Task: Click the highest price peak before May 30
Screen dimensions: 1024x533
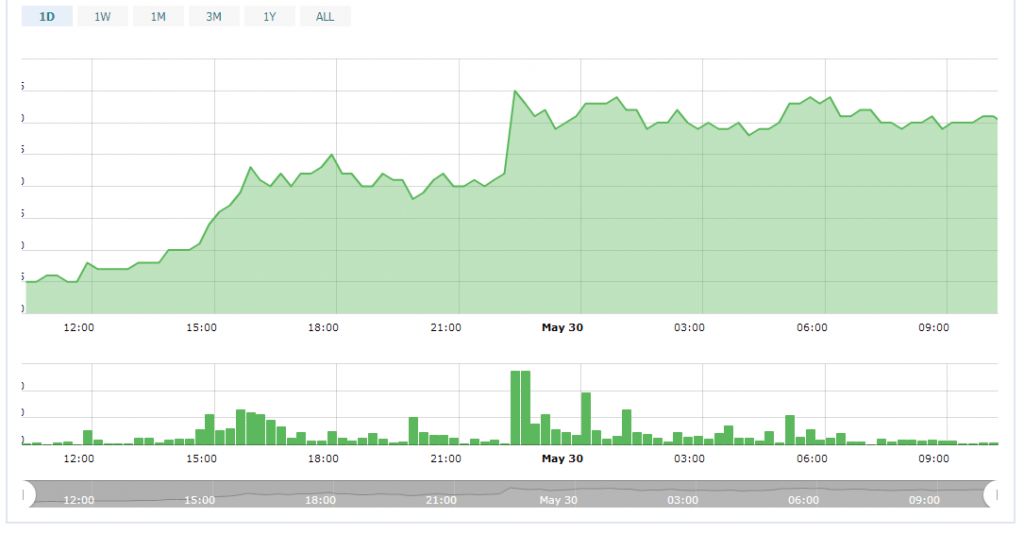Action: [514, 92]
